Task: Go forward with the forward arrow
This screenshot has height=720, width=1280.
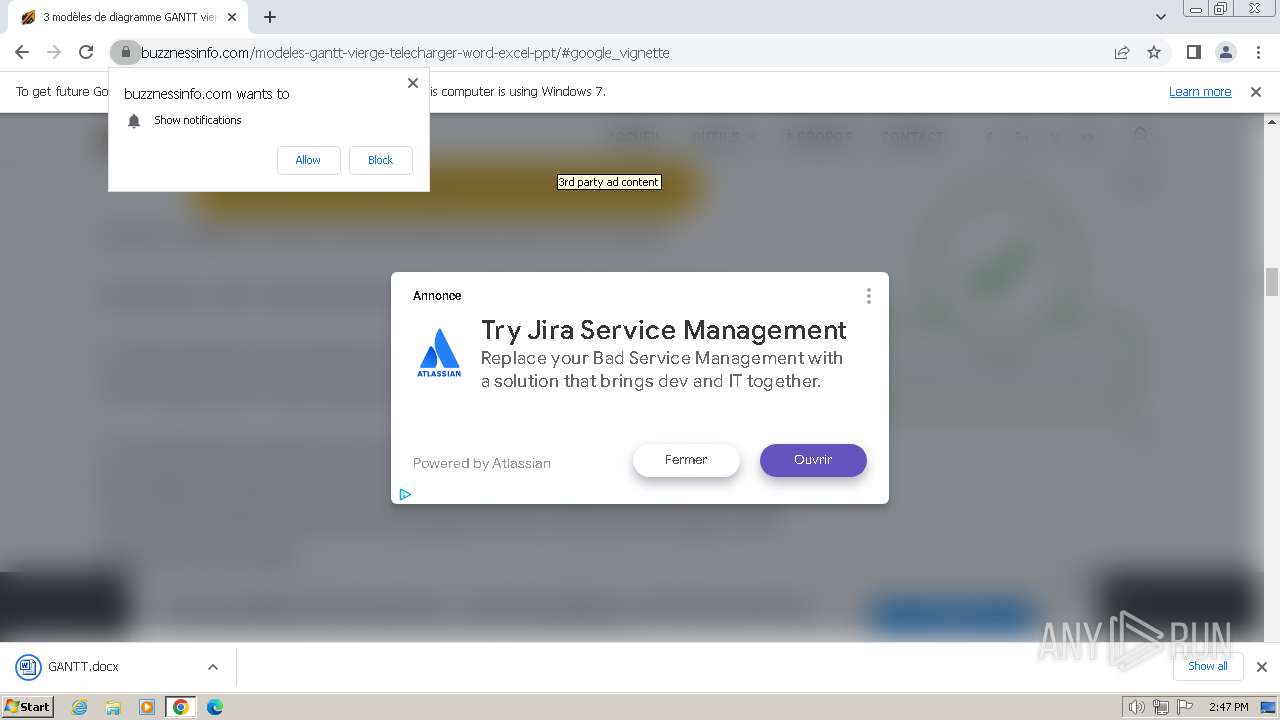Action: point(54,52)
